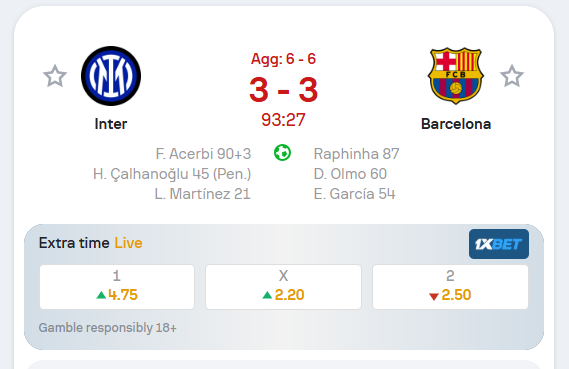Select away win odds 2.50

coord(450,287)
